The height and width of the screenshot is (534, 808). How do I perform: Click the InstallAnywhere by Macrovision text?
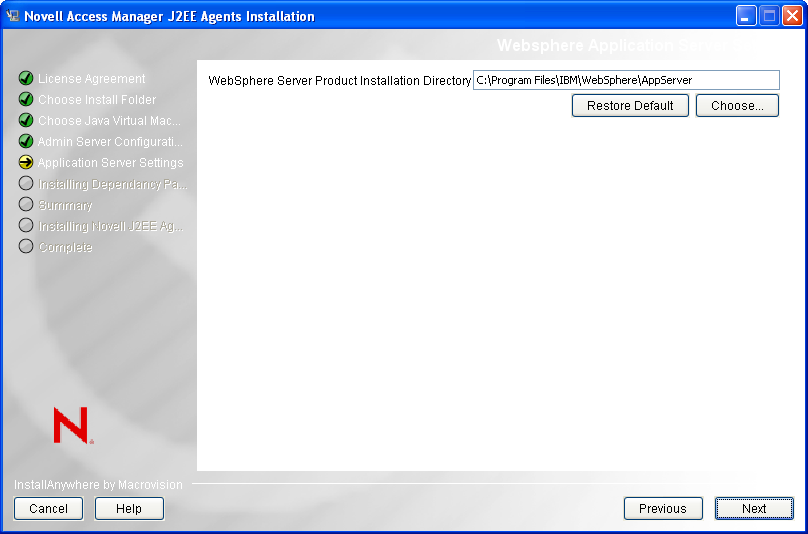[x=98, y=485]
